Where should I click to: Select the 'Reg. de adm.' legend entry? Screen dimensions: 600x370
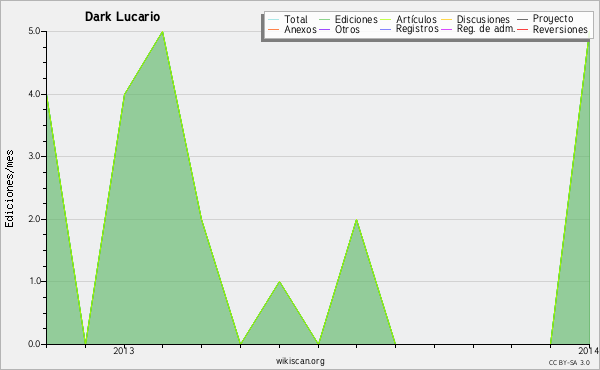486,29
